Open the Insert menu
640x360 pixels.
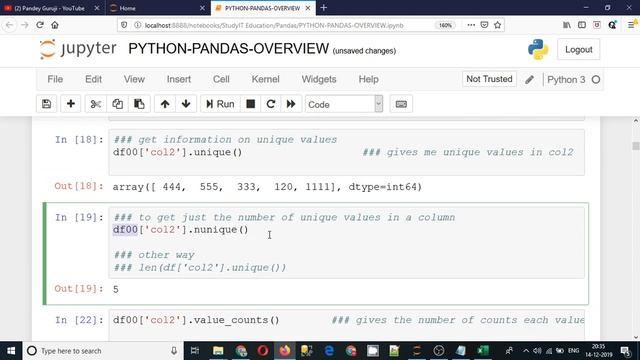point(179,79)
